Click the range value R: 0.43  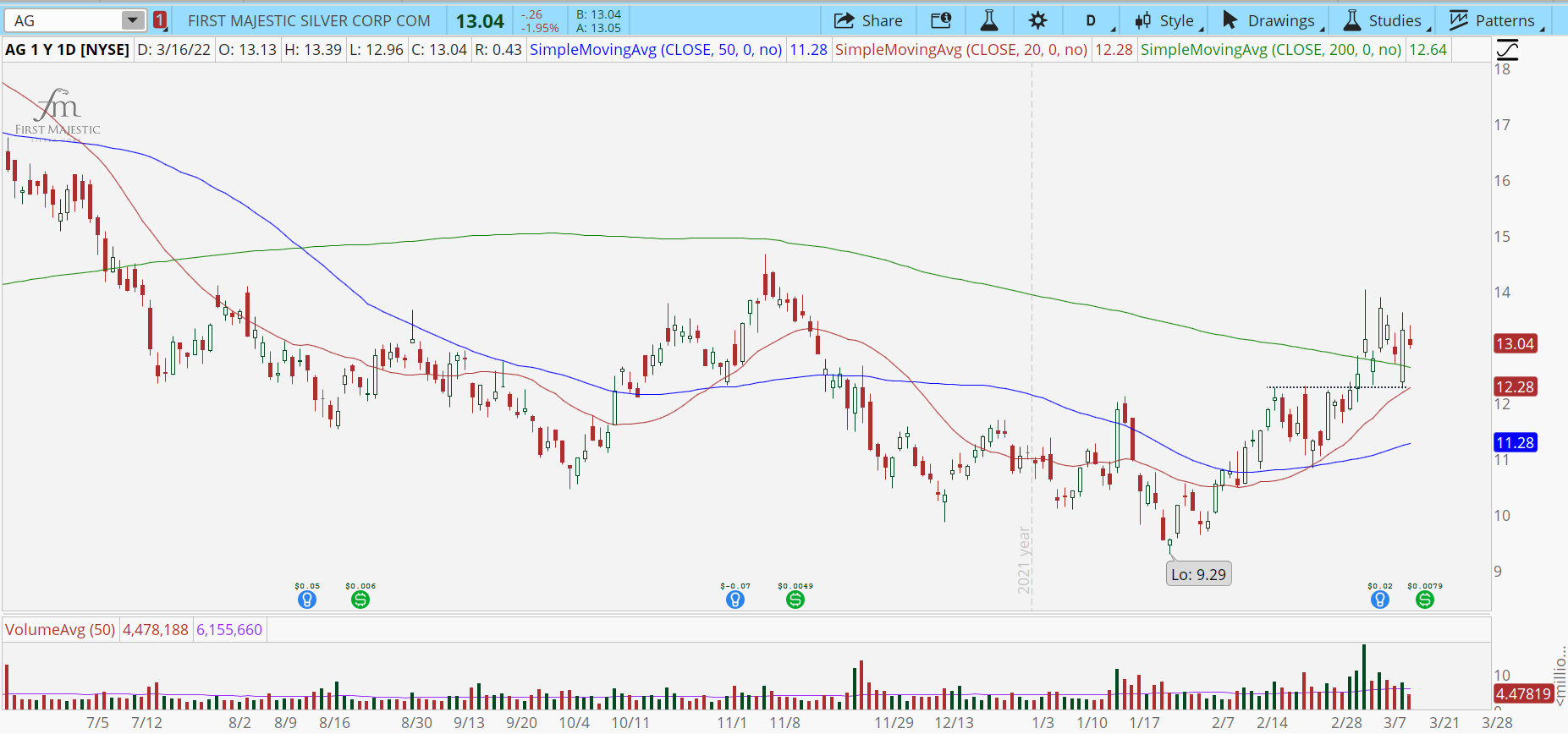[498, 50]
